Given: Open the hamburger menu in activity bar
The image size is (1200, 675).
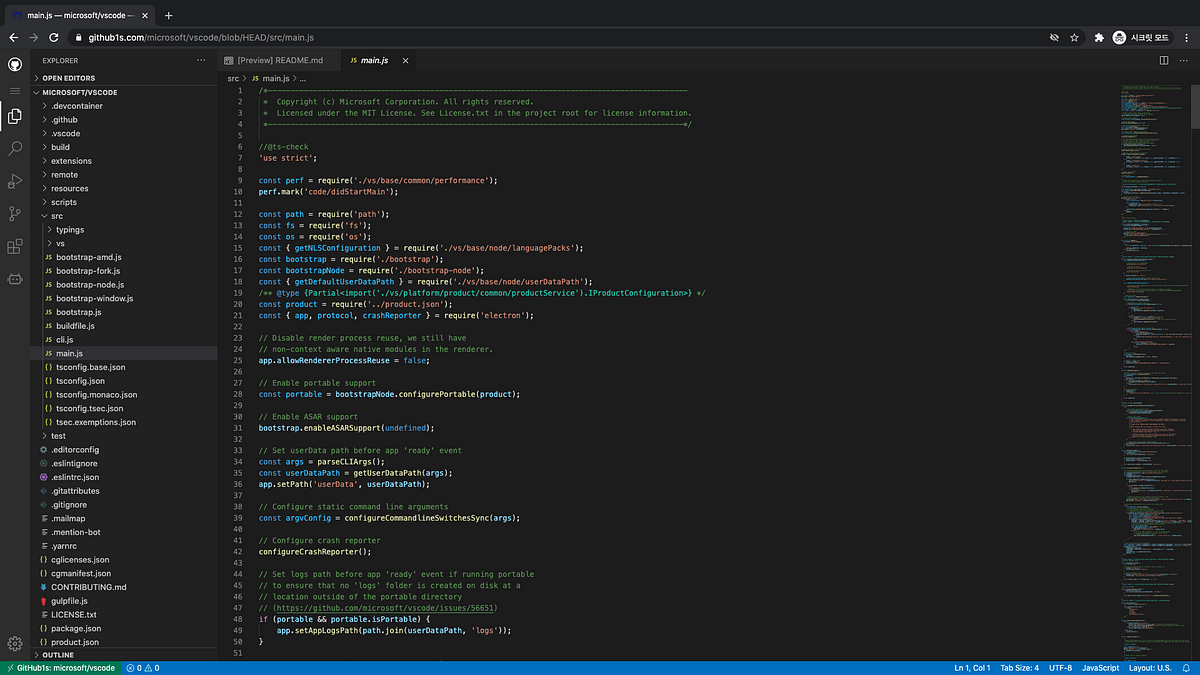Looking at the screenshot, I should click(x=15, y=90).
